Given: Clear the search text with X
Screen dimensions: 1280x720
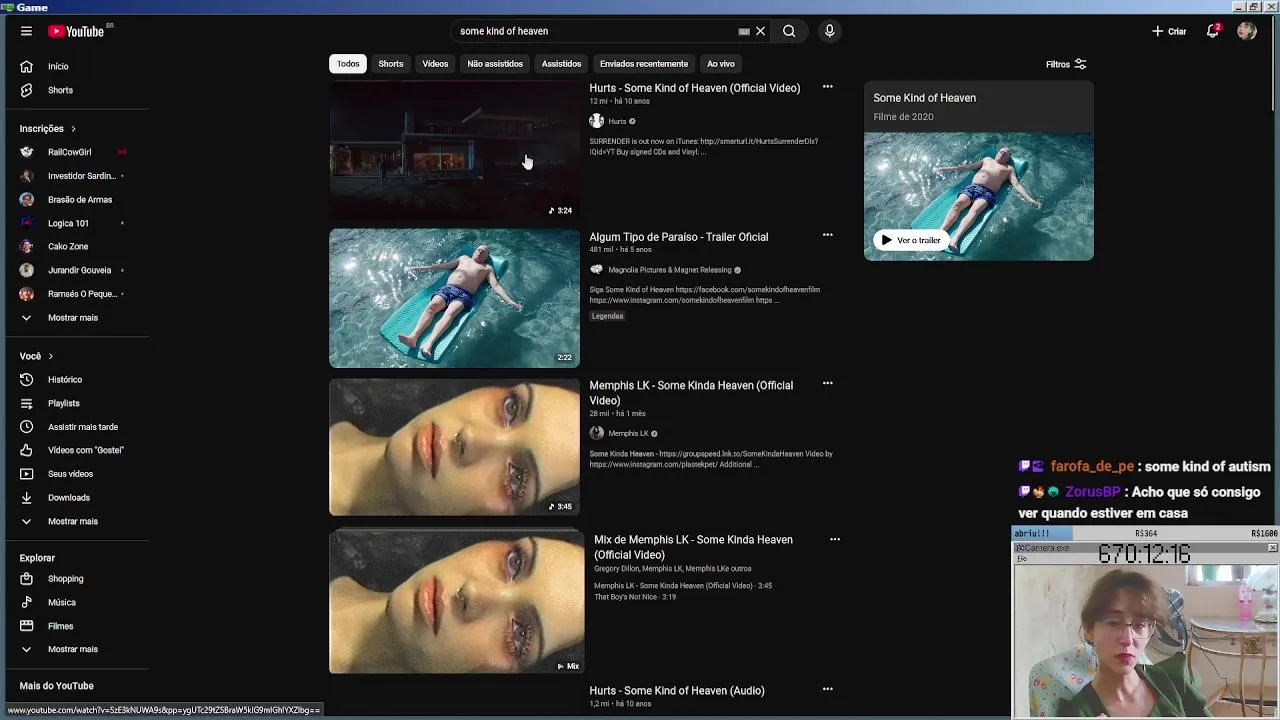Looking at the screenshot, I should [x=761, y=31].
